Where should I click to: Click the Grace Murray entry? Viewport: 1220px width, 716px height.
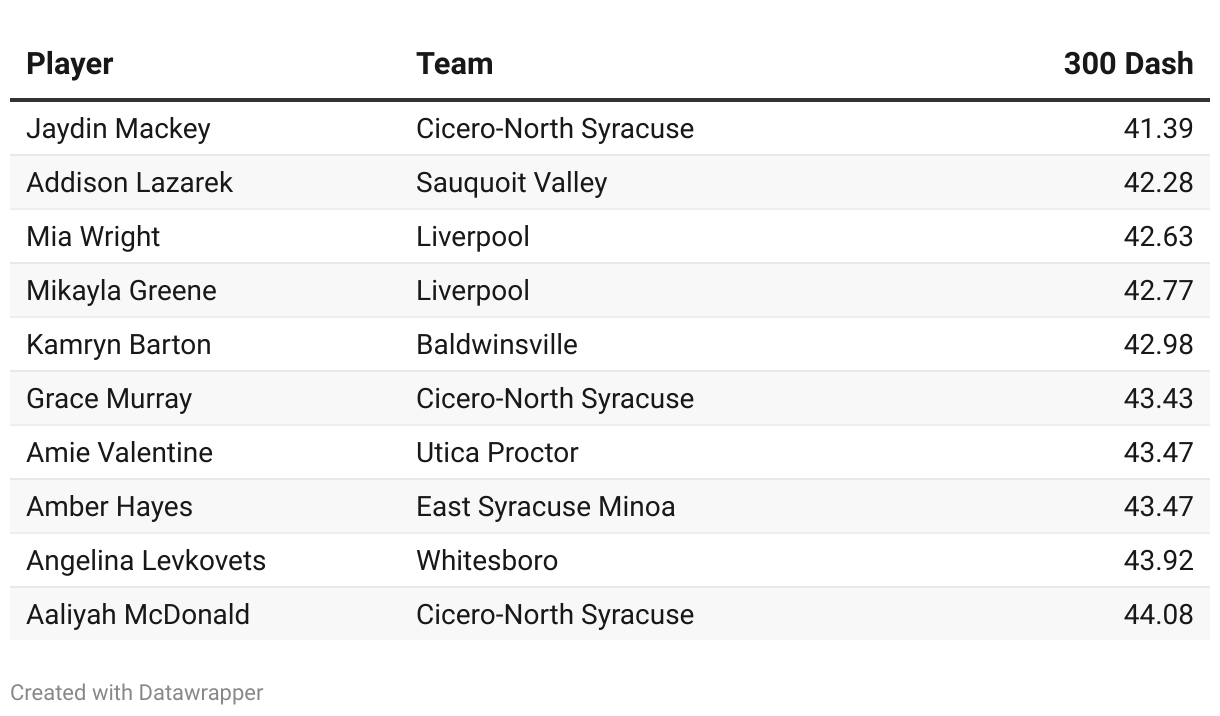(108, 399)
